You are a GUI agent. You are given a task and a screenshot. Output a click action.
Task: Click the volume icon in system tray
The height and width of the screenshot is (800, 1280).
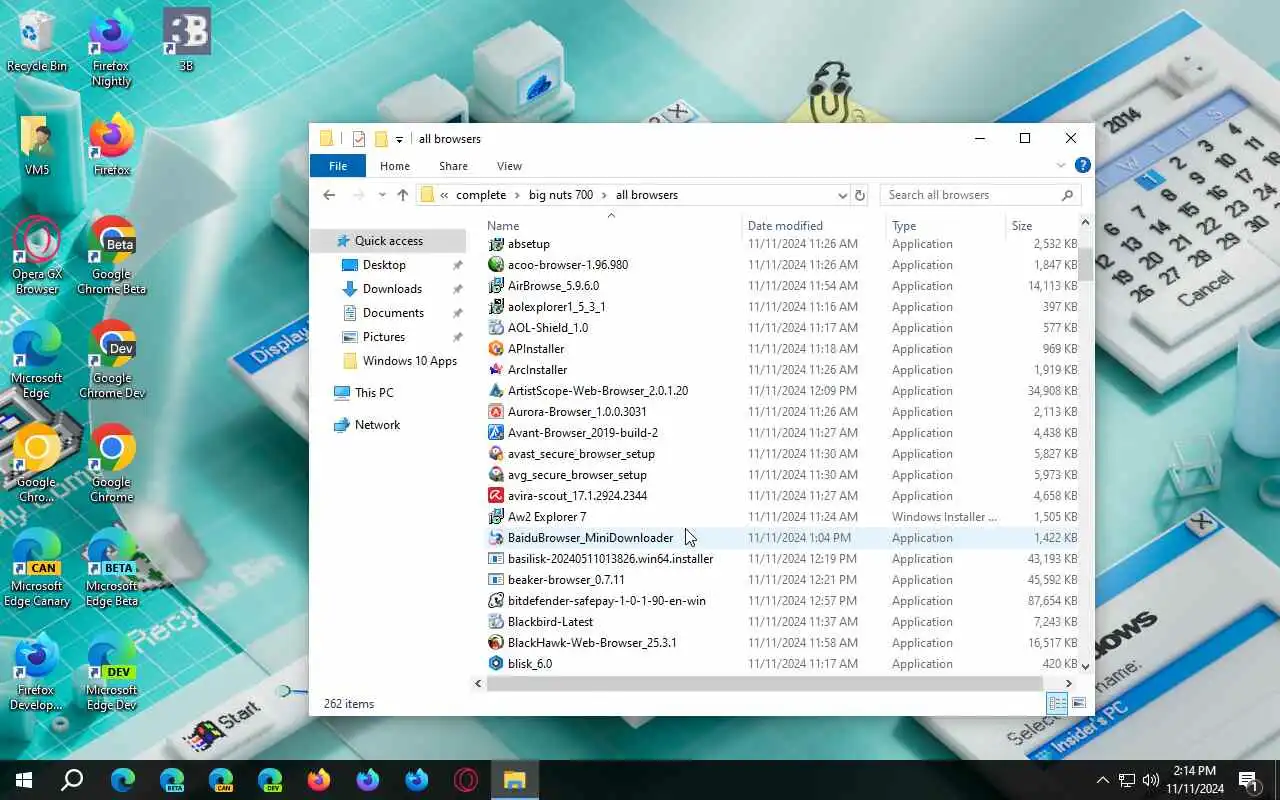[1151, 780]
